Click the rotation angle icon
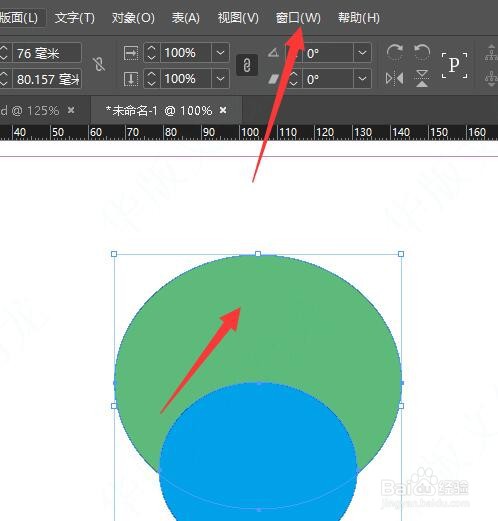 click(273, 53)
